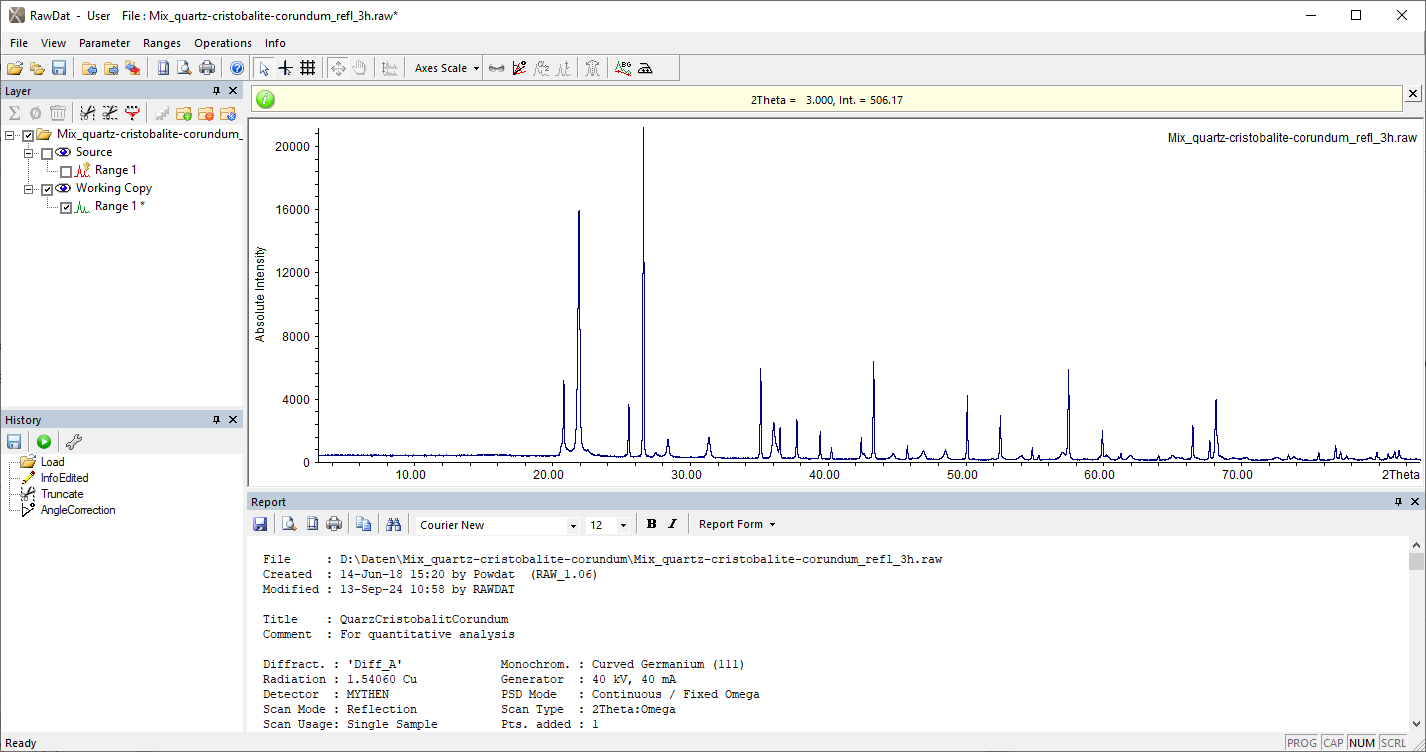Screen dimensions: 1426x752
Task: Open the Courier New font dropdown
Action: pos(498,525)
